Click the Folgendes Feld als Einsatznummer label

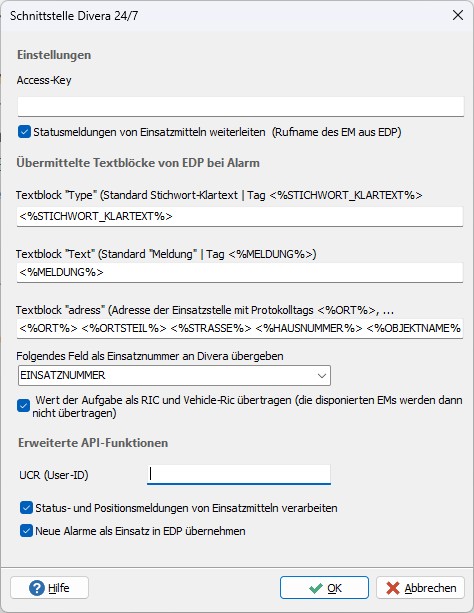tap(150, 356)
